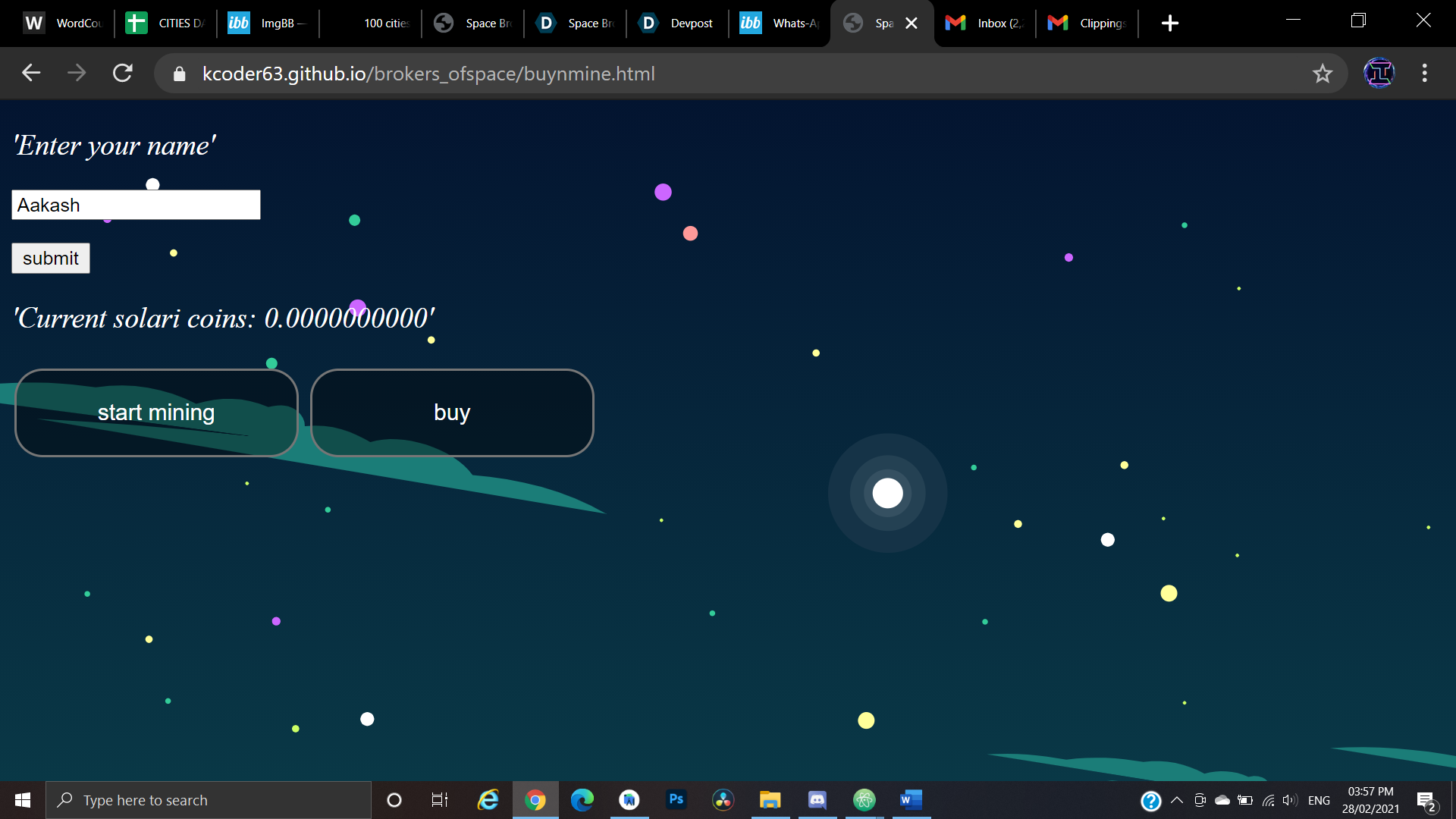Open the action center notifications
Screen dimensions: 1456x819
1426,801
